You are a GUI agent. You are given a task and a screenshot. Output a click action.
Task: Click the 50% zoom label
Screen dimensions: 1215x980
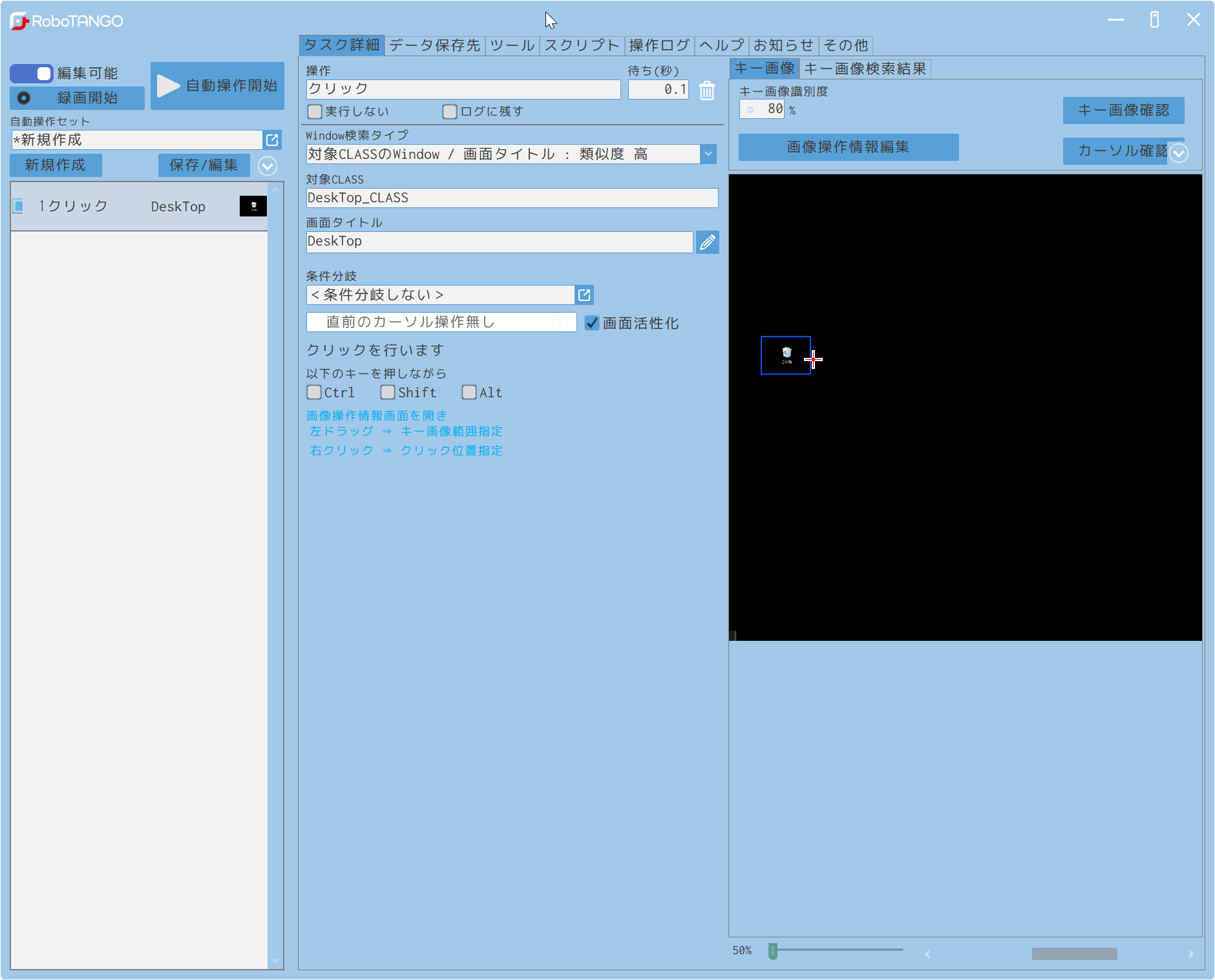pyautogui.click(x=742, y=951)
